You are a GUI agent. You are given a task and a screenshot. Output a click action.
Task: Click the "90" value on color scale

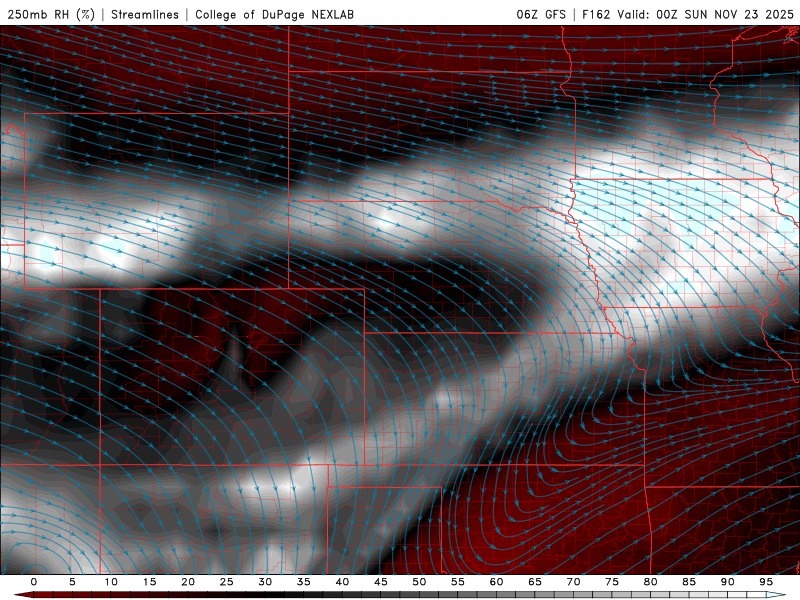[x=728, y=582]
